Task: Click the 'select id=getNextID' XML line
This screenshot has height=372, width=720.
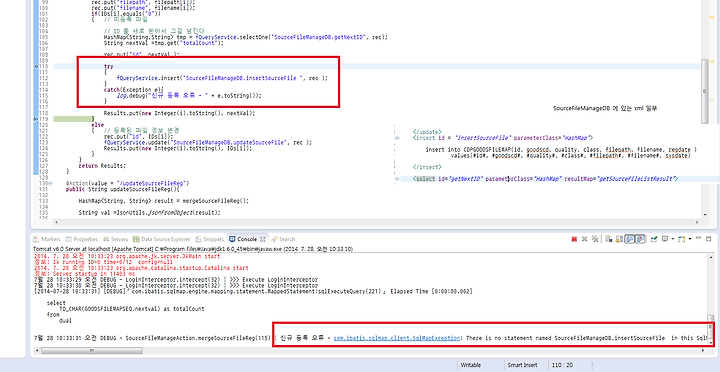Action: click(545, 179)
